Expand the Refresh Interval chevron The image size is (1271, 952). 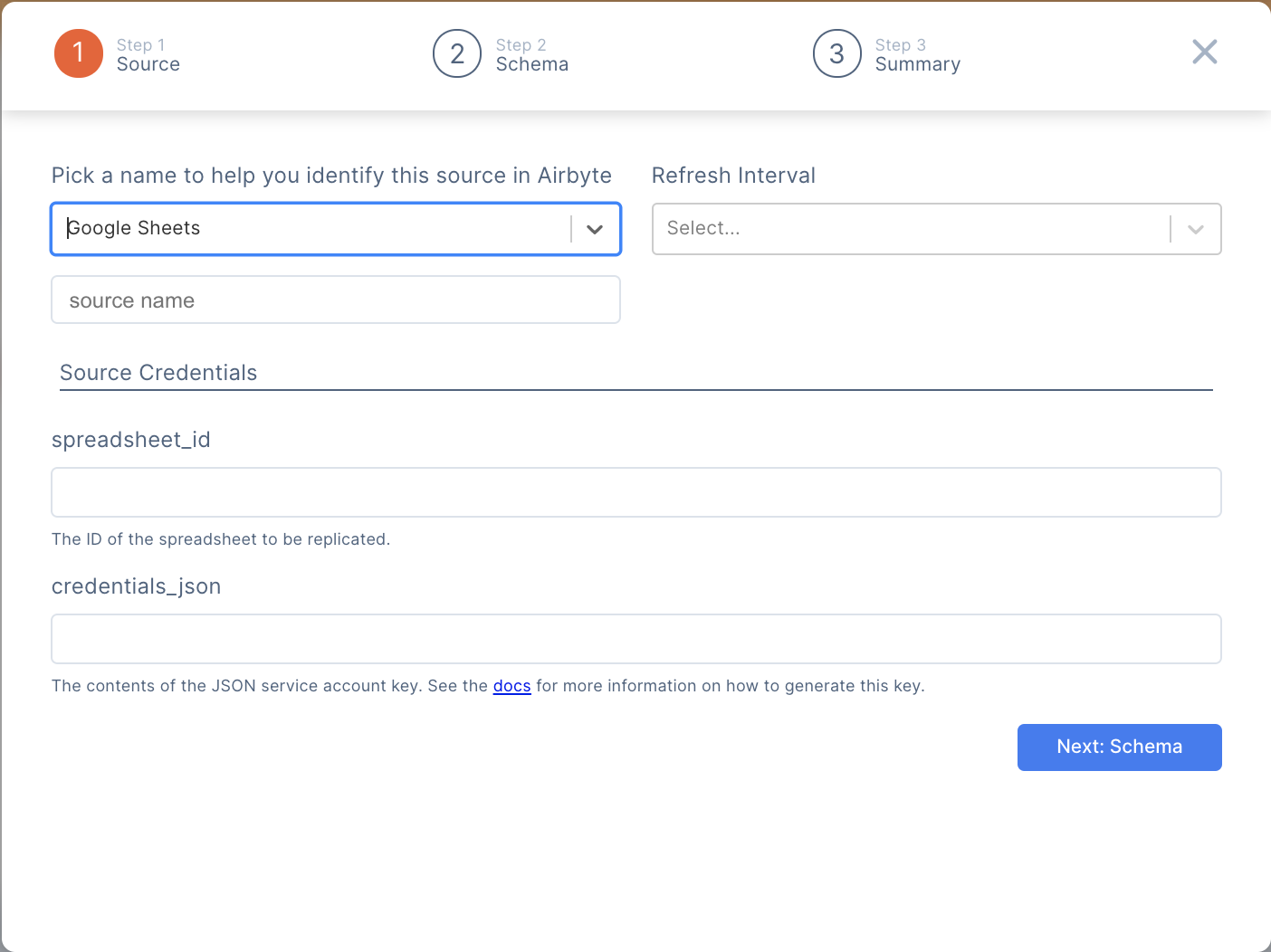(x=1196, y=229)
